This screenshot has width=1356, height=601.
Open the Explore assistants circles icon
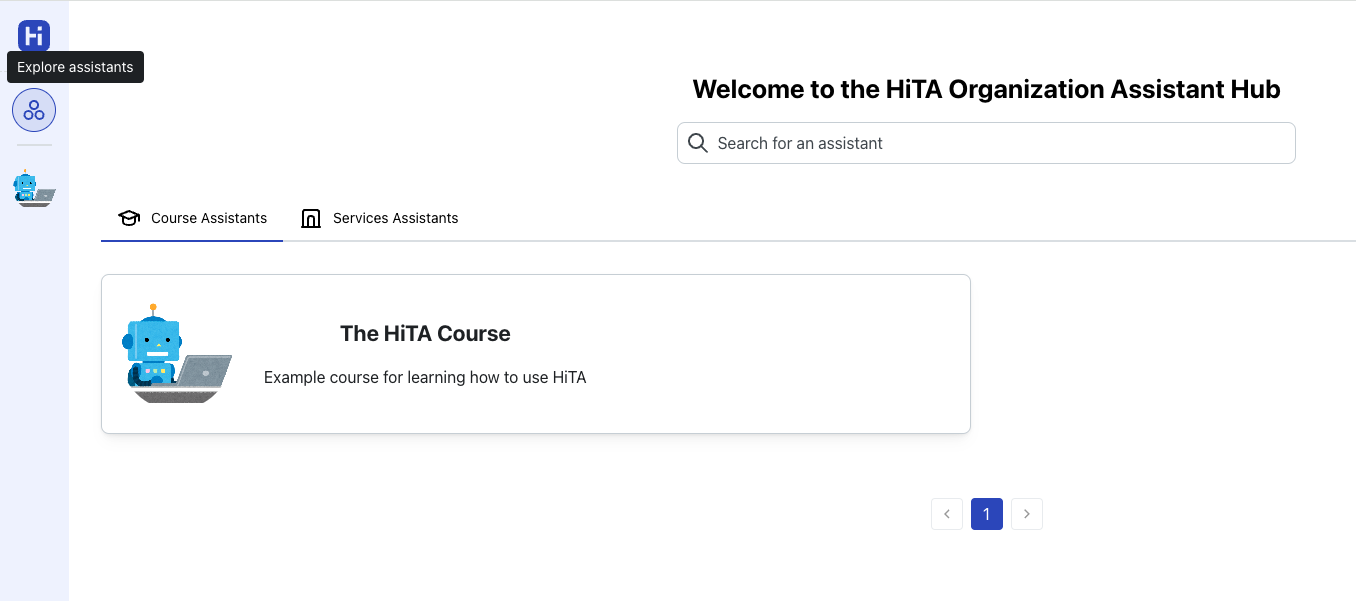(x=34, y=110)
